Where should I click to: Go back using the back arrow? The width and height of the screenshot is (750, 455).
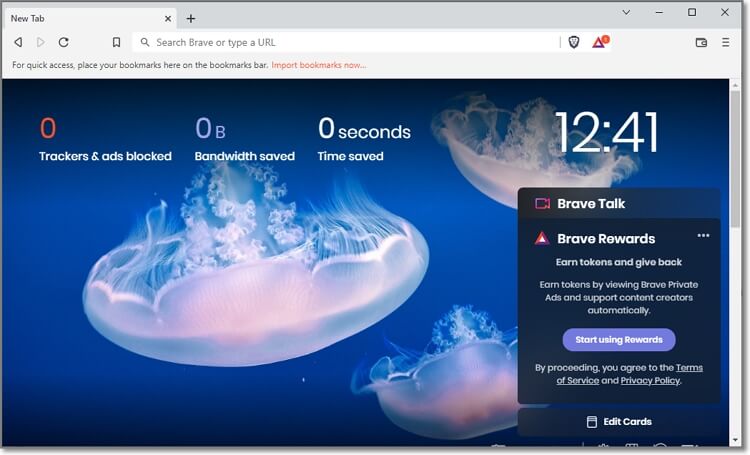point(18,42)
